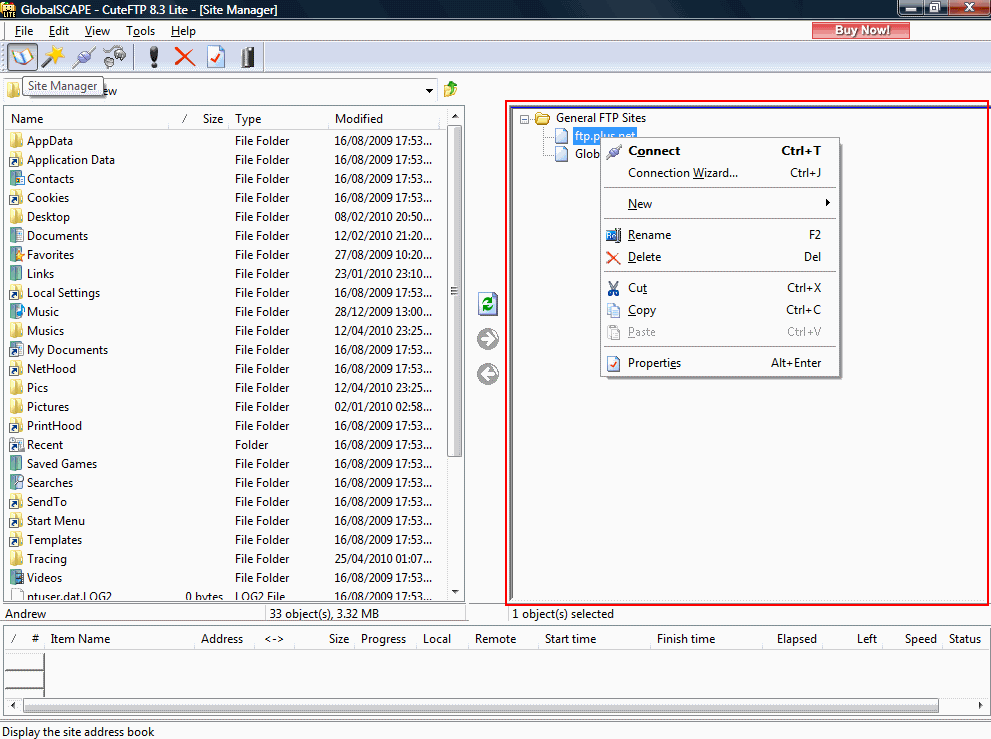This screenshot has height=739, width=991.
Task: Click the exclamation mark toolbar icon
Action: [153, 57]
